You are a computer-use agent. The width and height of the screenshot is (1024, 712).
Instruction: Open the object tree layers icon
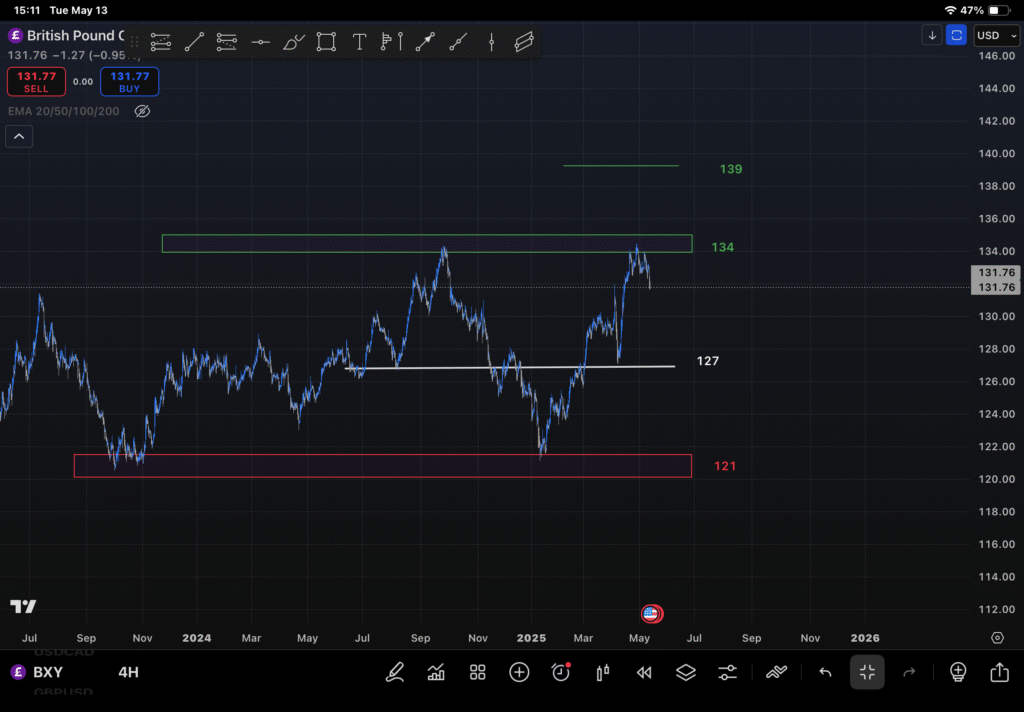point(685,672)
